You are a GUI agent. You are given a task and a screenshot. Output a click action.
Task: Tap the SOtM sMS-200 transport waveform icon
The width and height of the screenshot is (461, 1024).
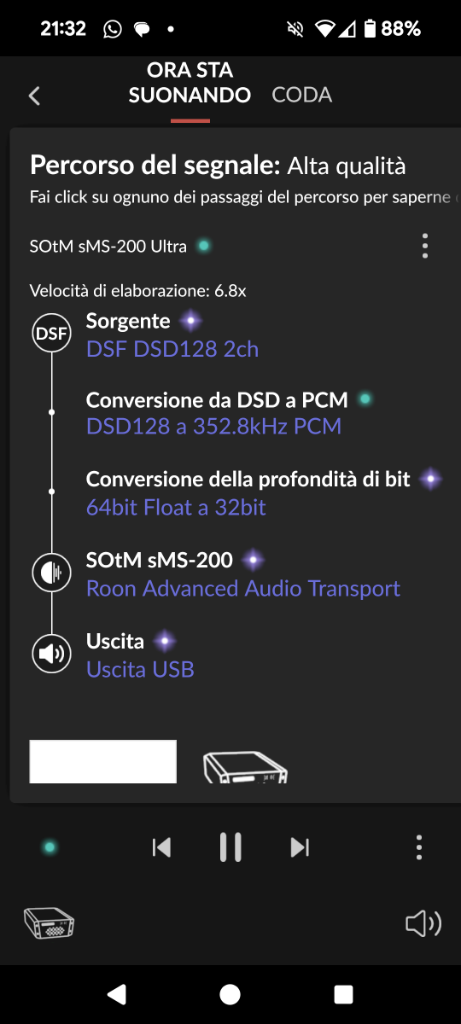(52, 573)
